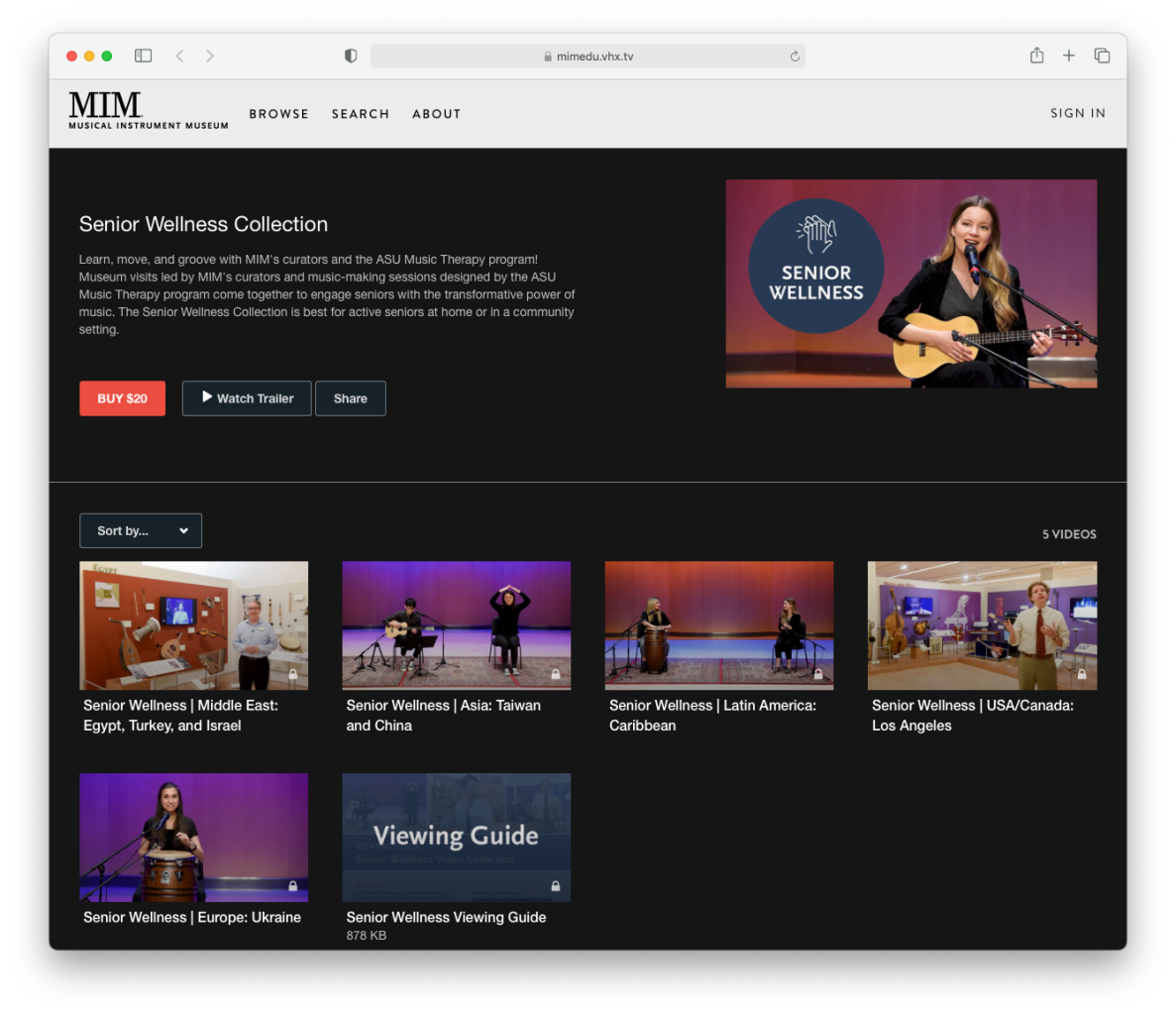Click the BUY $20 button
Image resolution: width=1176 pixels, height=1015 pixels.
click(122, 398)
